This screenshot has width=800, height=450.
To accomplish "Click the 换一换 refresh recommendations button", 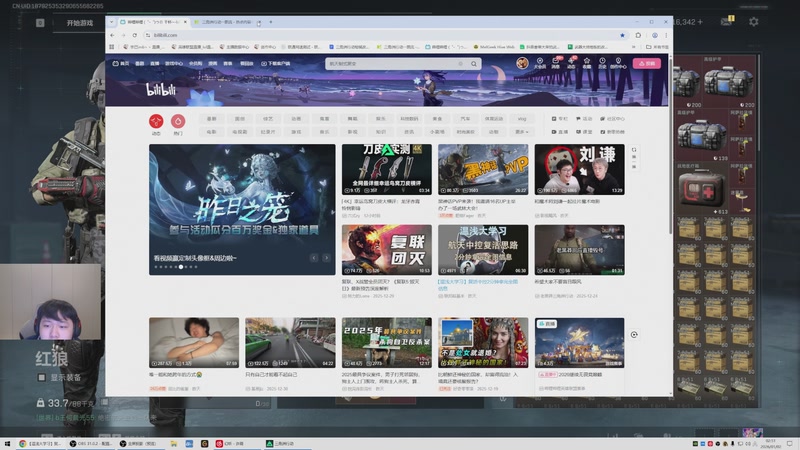I will (634, 158).
